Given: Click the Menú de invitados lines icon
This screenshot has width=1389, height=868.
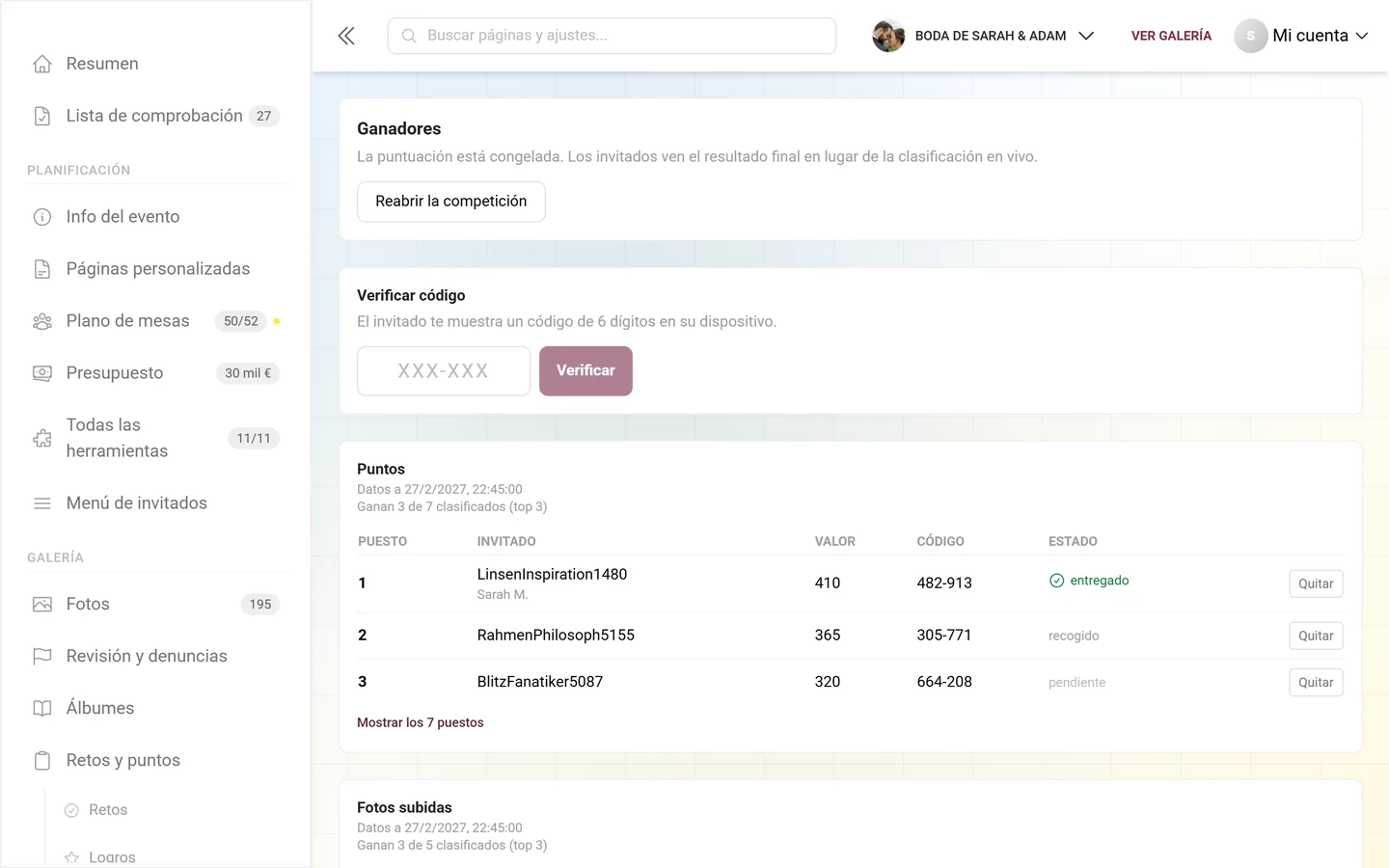Looking at the screenshot, I should pyautogui.click(x=42, y=503).
